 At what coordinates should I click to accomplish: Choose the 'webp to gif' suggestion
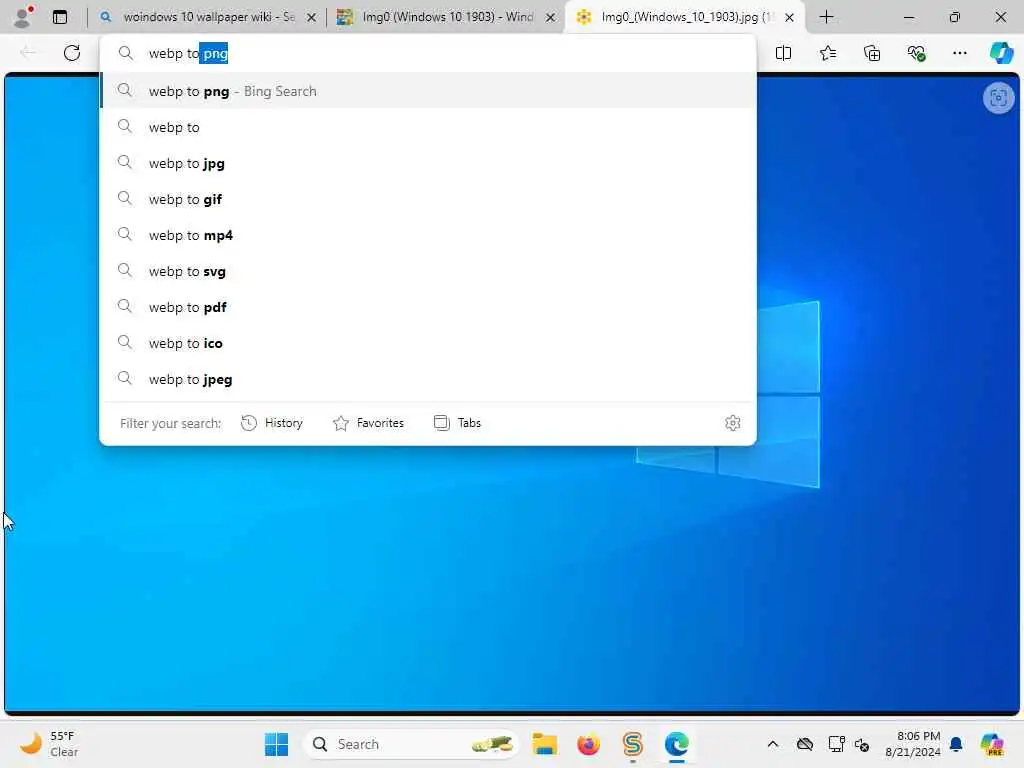(x=428, y=199)
